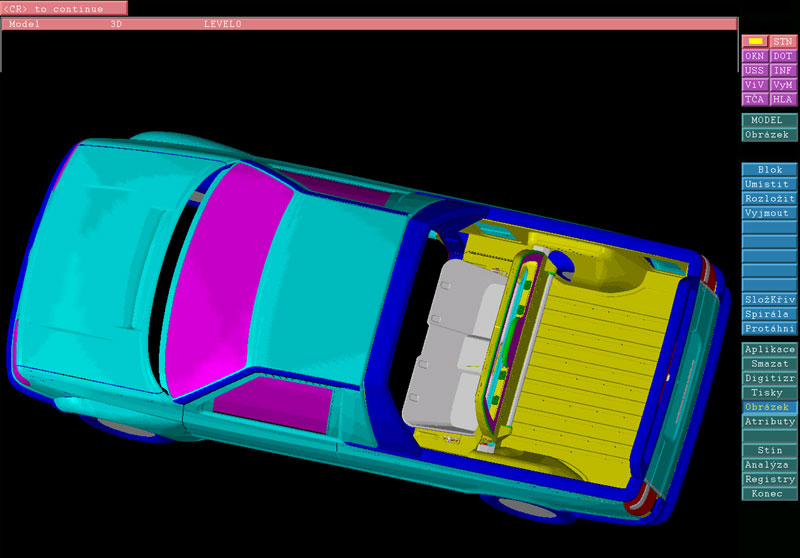Select the OKN button
This screenshot has height=558, width=800.
pos(755,56)
